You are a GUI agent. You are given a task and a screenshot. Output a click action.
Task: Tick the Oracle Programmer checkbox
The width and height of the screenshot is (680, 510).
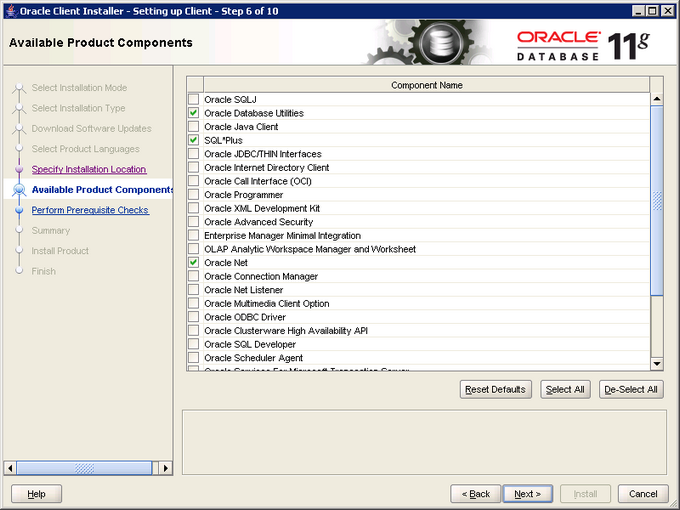(193, 195)
